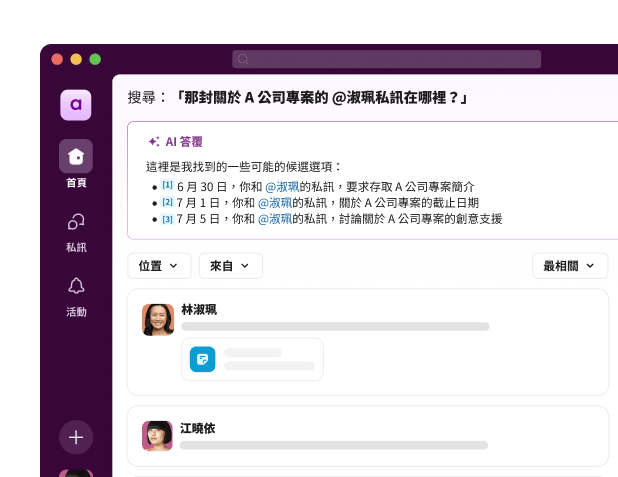
Task: Click the AI sparkle icon beside AI 答覆
Action: tap(154, 142)
